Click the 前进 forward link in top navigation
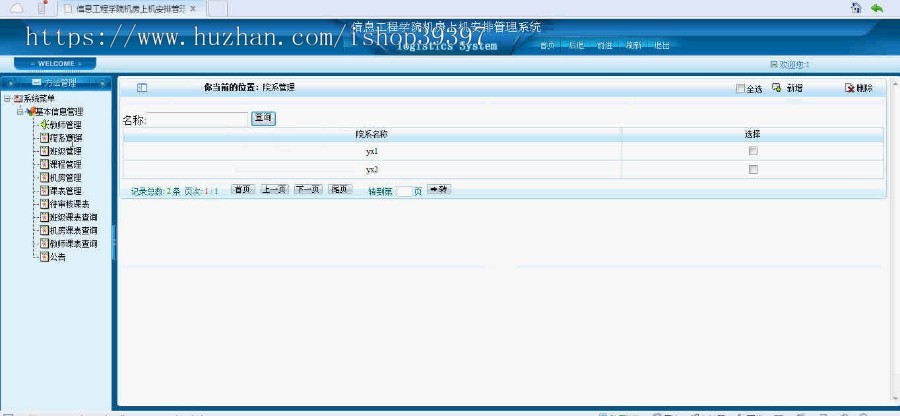 [604, 45]
